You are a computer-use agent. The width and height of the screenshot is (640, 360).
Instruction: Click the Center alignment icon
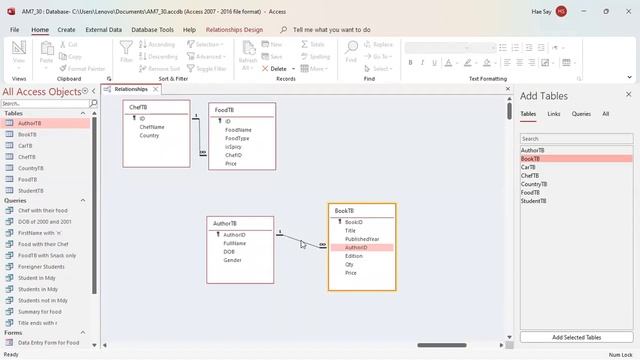coord(520,62)
